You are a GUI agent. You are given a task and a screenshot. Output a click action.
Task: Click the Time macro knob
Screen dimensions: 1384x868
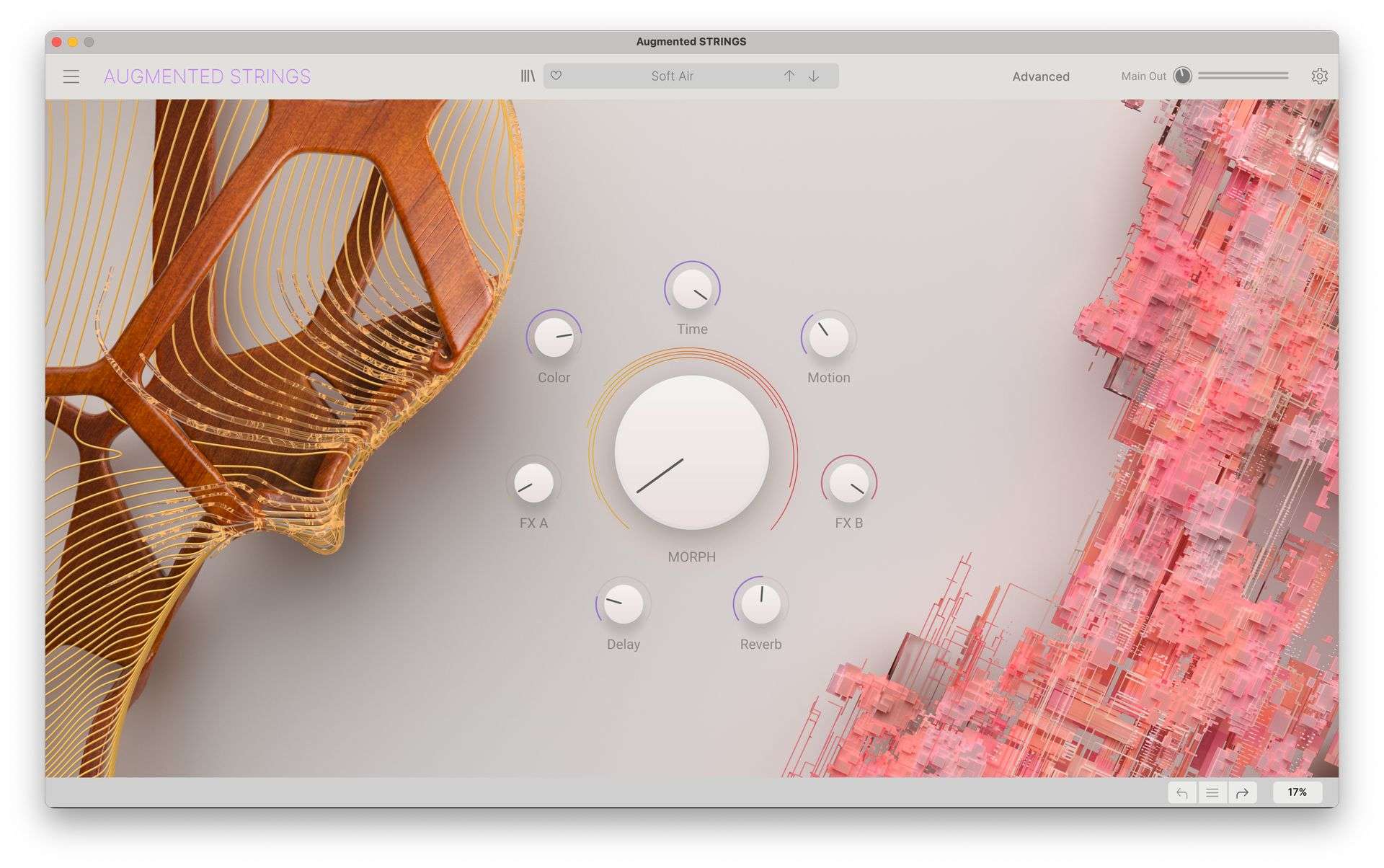pos(692,289)
